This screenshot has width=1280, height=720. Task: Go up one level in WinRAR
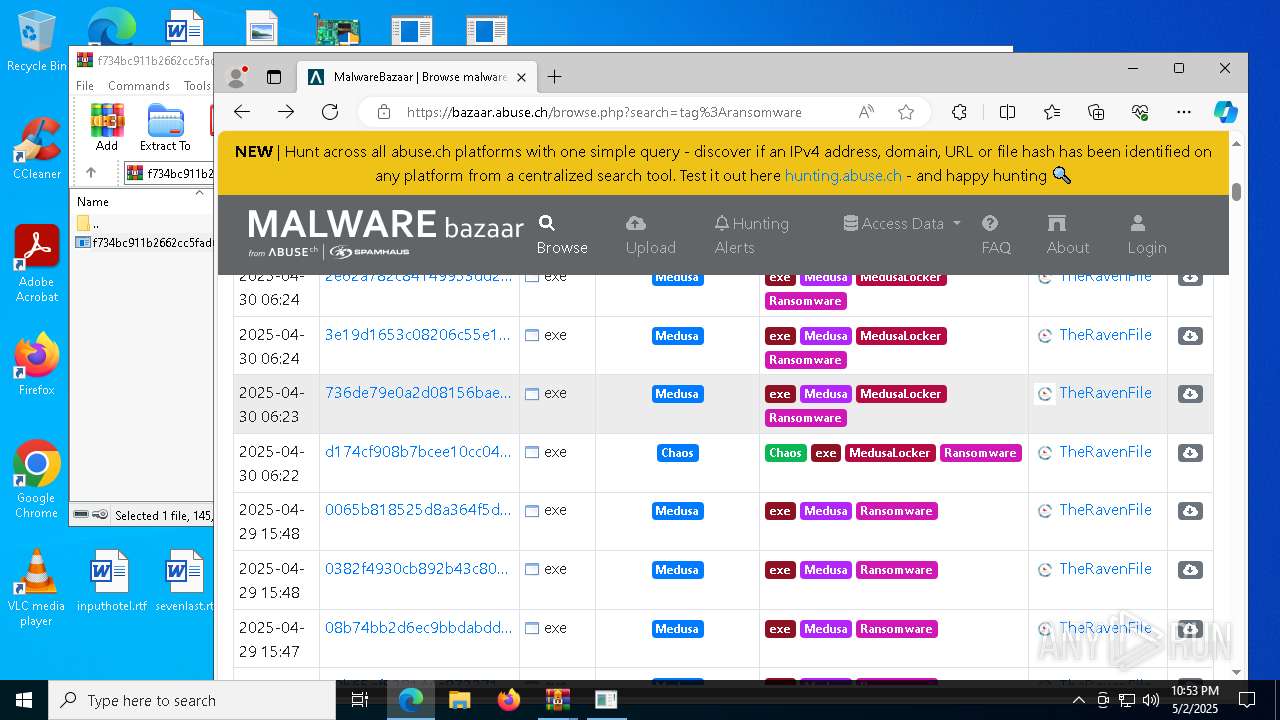[91, 173]
